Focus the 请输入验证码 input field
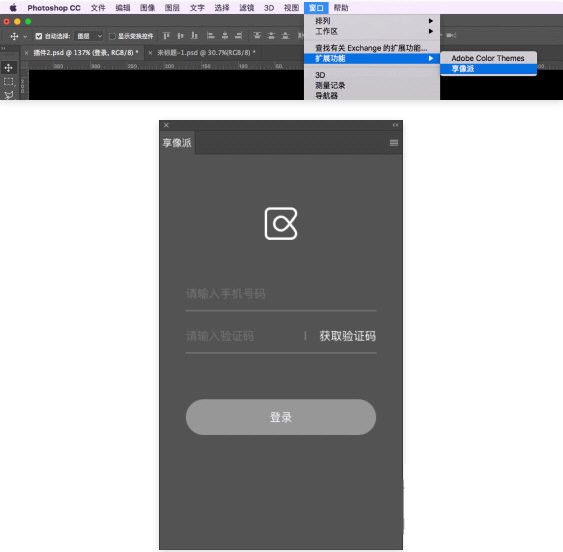Screen dimensions: 563x552 coord(243,337)
